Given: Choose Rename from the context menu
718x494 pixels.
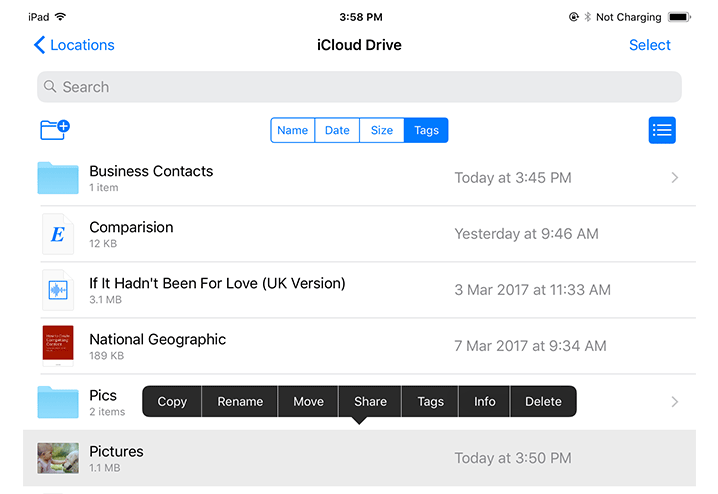Looking at the screenshot, I should coord(240,401).
